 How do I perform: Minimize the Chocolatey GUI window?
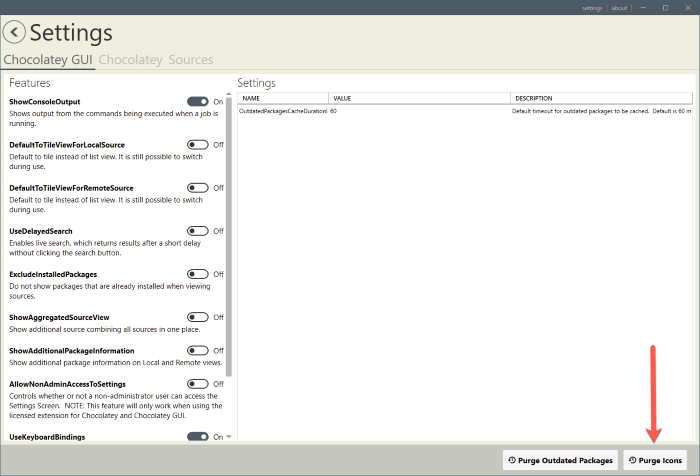(643, 8)
